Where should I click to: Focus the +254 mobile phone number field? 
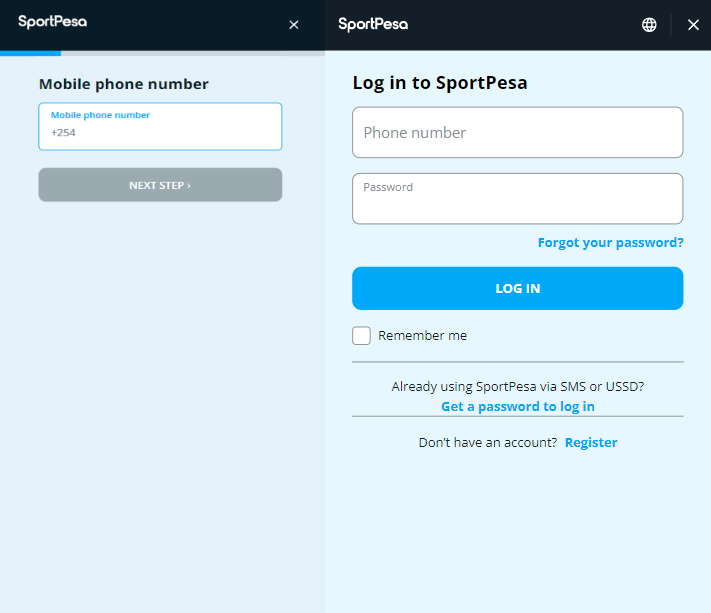160,132
